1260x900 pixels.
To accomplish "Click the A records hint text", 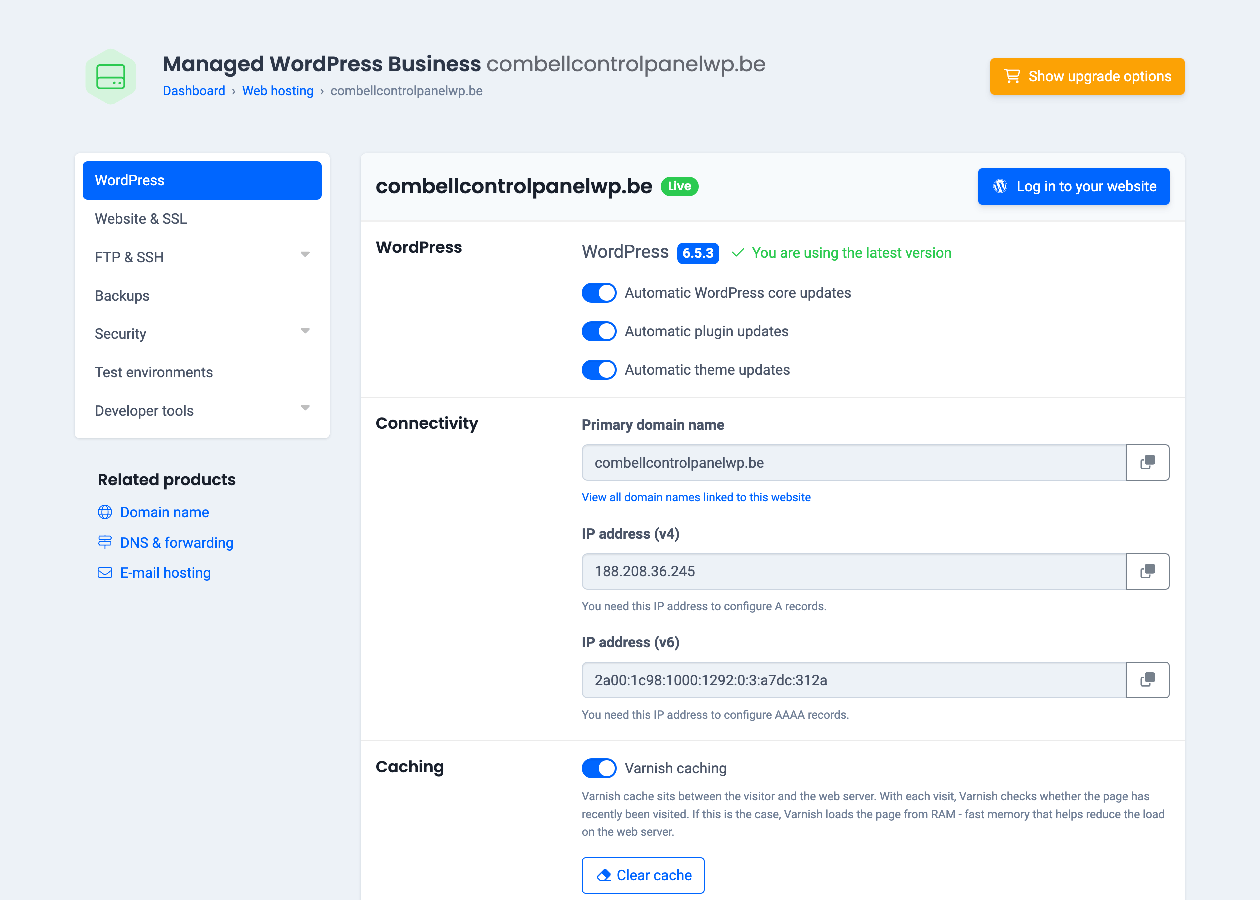I will click(x=704, y=606).
